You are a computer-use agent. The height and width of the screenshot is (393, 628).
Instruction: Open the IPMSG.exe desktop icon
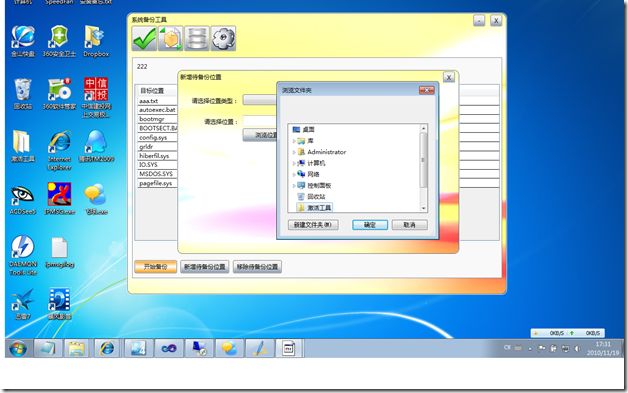(59, 199)
